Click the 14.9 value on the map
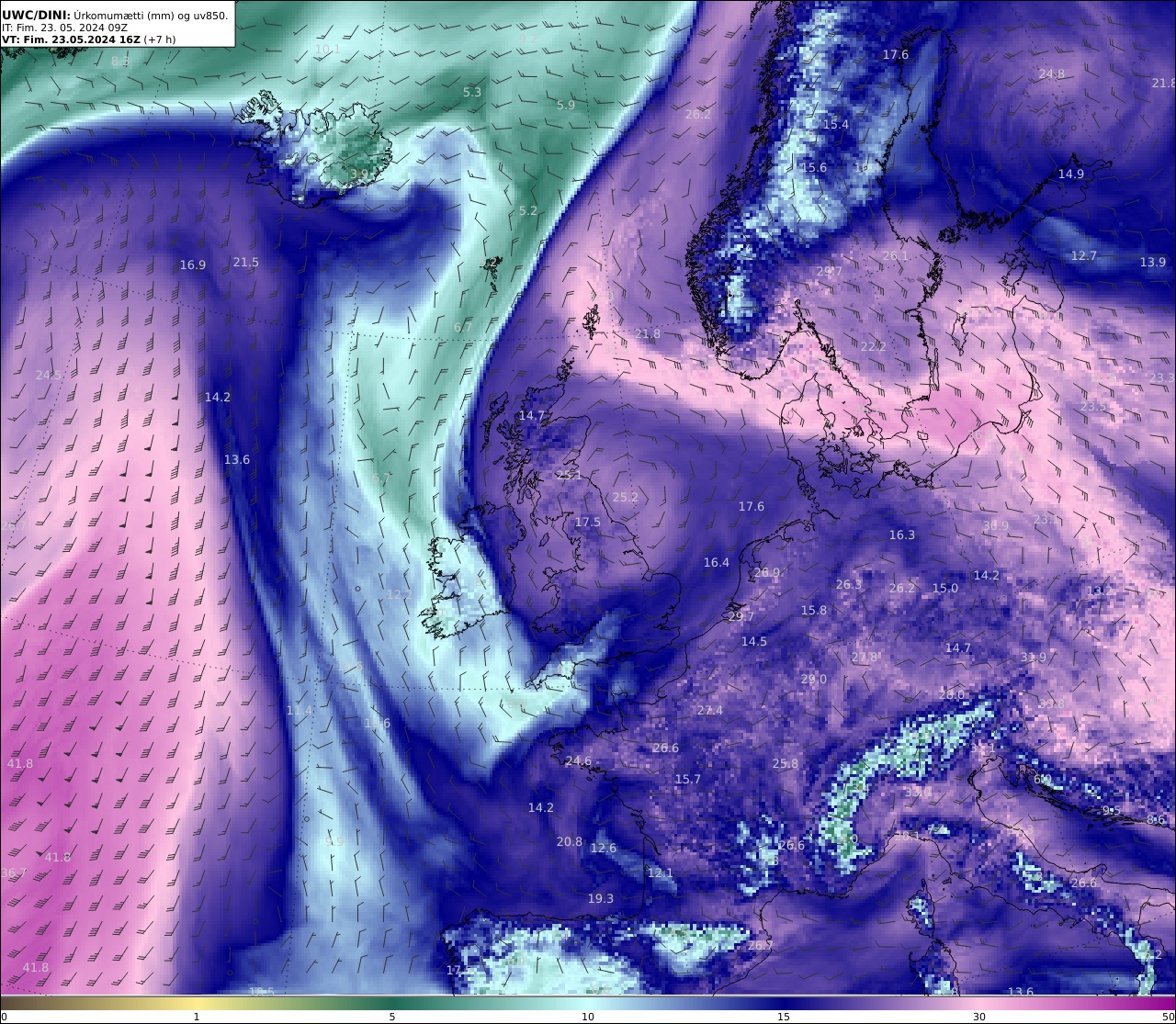This screenshot has width=1176, height=1024. click(x=1070, y=174)
